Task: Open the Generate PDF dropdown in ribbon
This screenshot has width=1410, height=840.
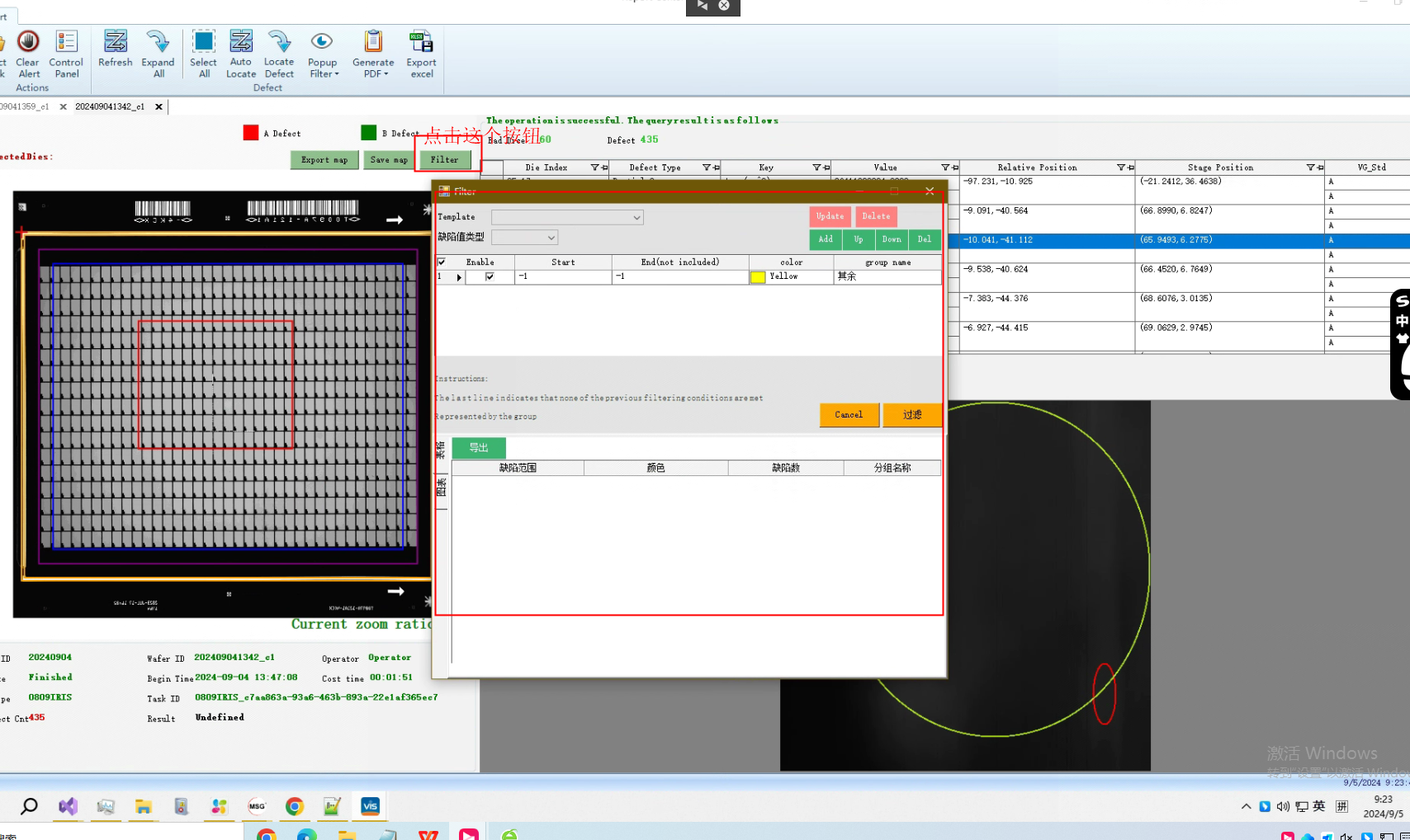Action: pyautogui.click(x=373, y=54)
